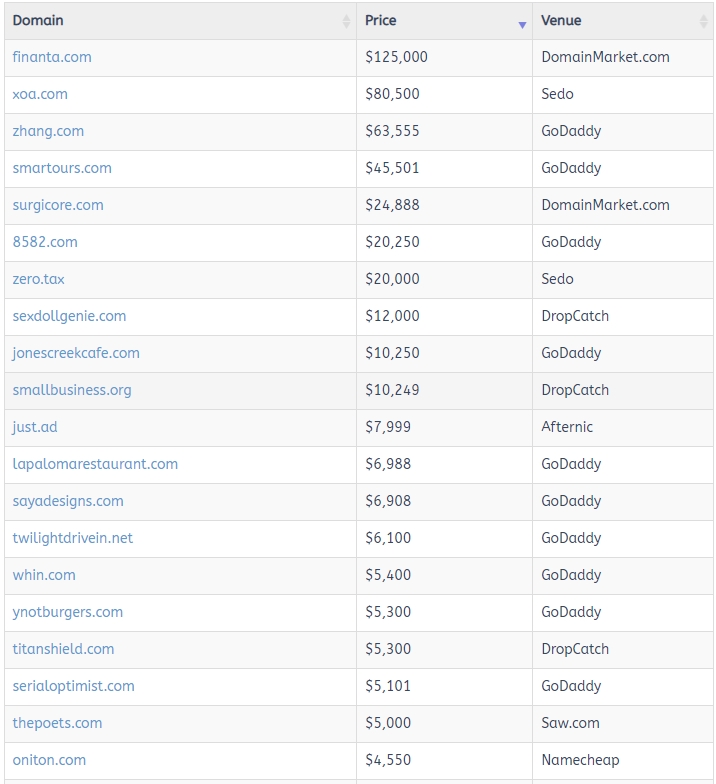The image size is (716, 784).
Task: Click the $6,908 price value
Action: pyautogui.click(x=388, y=501)
